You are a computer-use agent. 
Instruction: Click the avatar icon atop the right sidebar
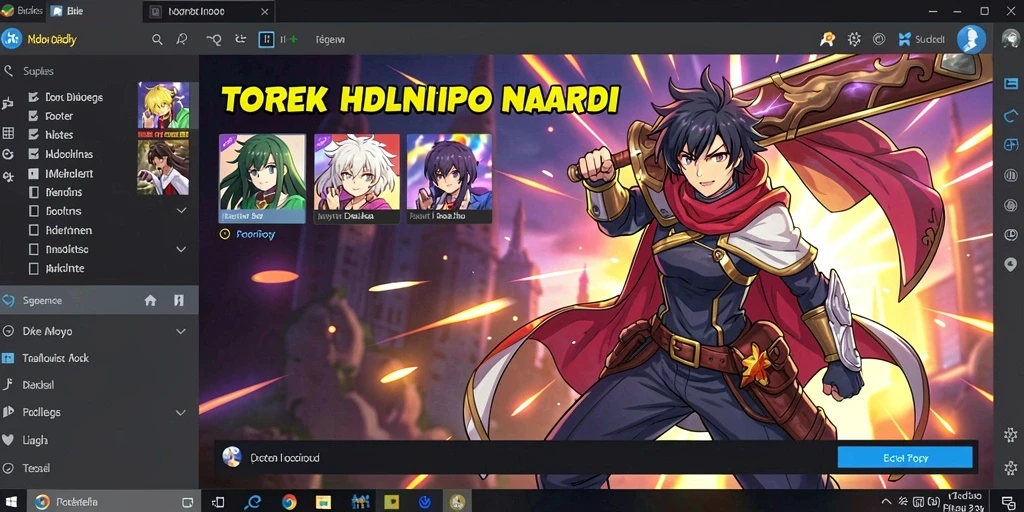(x=1010, y=39)
